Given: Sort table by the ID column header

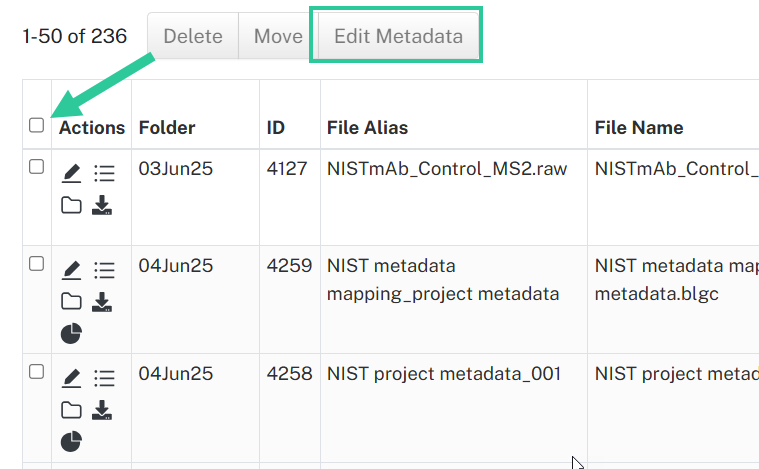Looking at the screenshot, I should (275, 128).
